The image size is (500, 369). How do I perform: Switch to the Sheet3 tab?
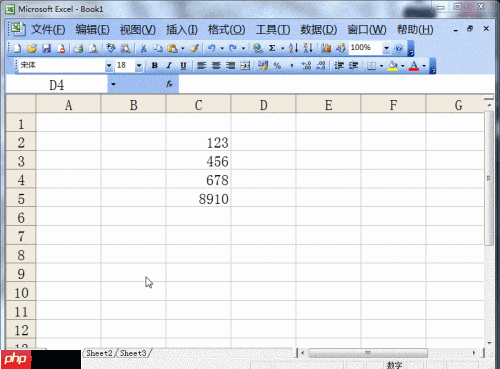pyautogui.click(x=133, y=353)
